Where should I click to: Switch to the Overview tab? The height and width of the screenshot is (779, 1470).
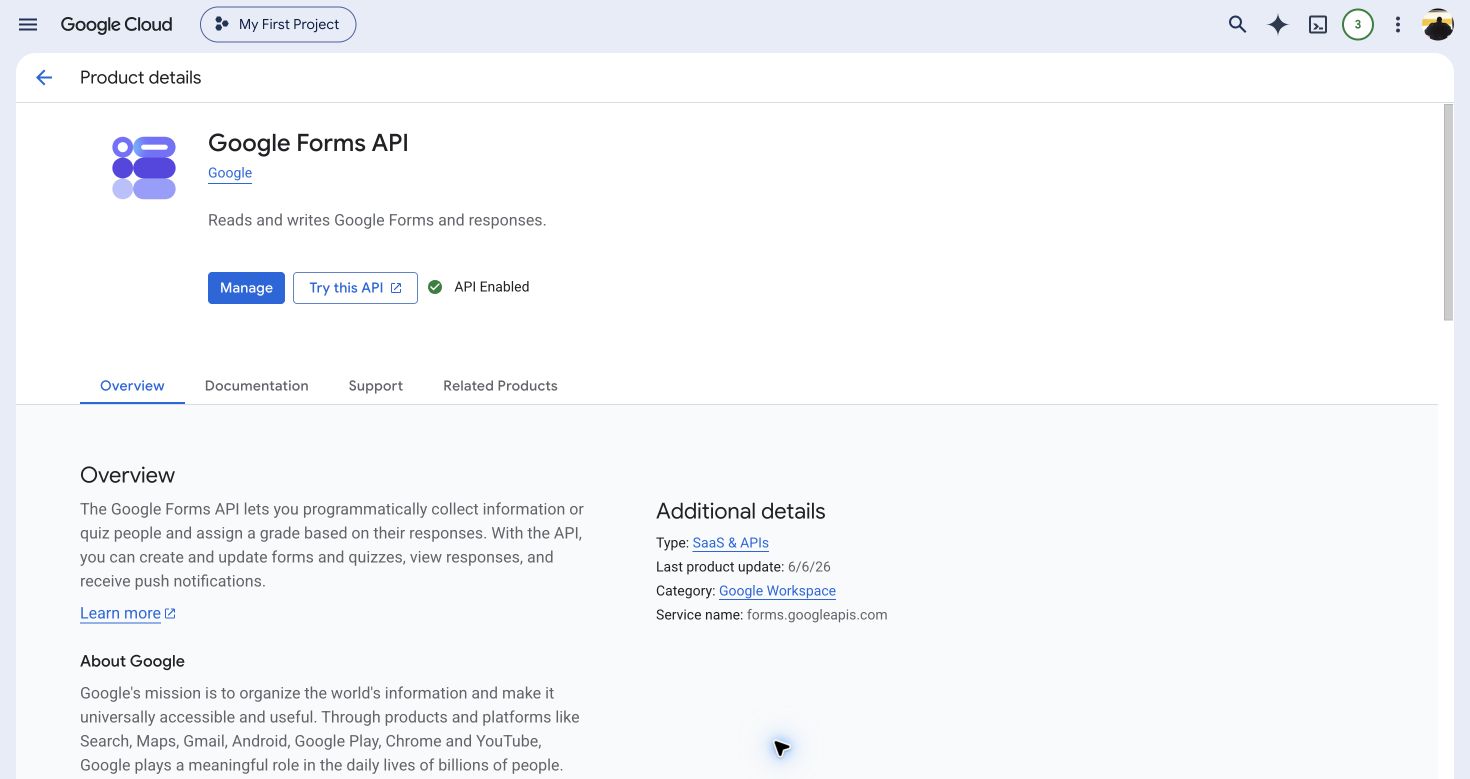click(132, 386)
